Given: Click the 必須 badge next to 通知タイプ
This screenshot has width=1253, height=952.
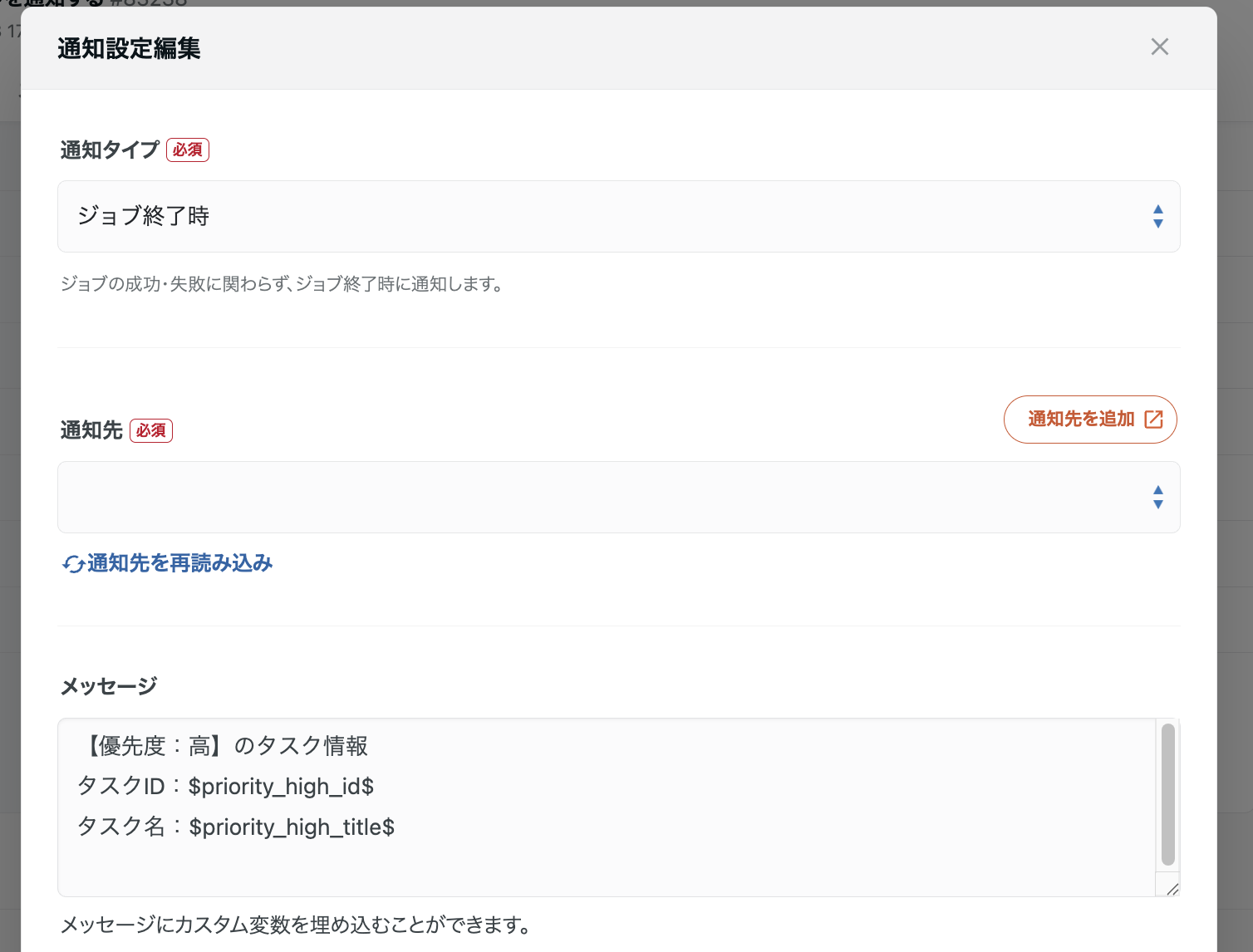Looking at the screenshot, I should tap(187, 150).
